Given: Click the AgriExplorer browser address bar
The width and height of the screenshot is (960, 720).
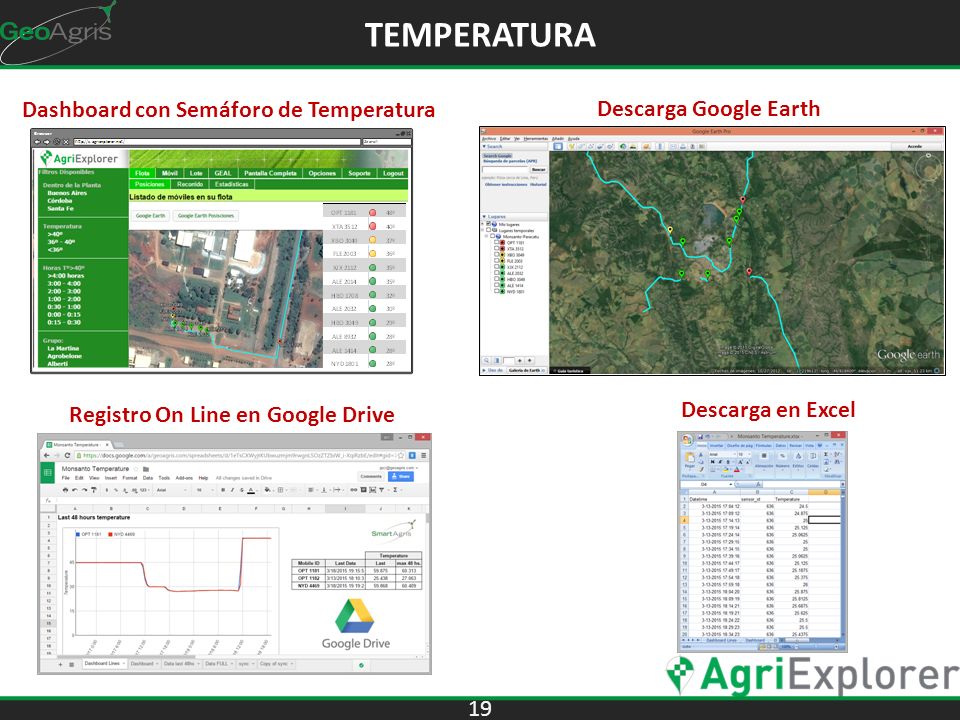Looking at the screenshot, I should pos(217,141).
